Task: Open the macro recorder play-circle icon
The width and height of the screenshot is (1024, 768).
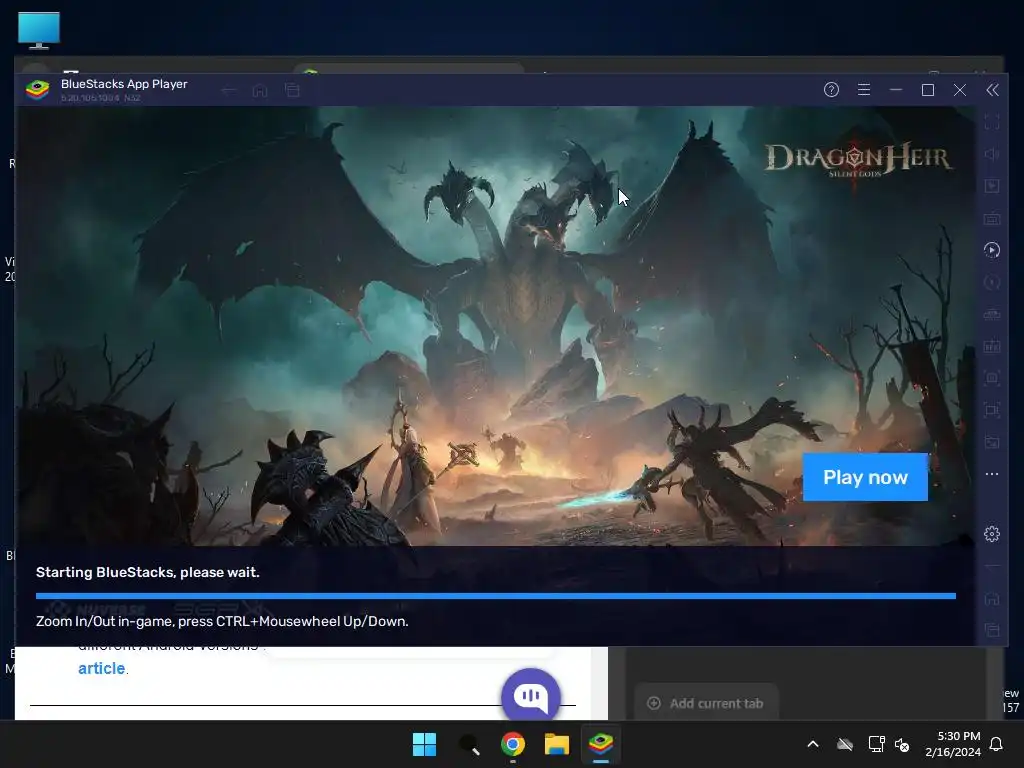Action: point(991,250)
